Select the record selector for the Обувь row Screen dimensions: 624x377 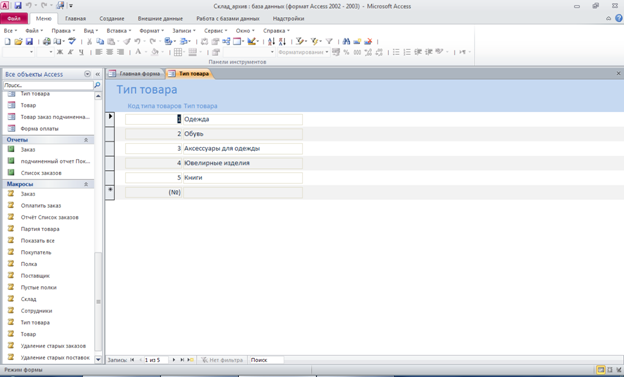click(x=110, y=134)
